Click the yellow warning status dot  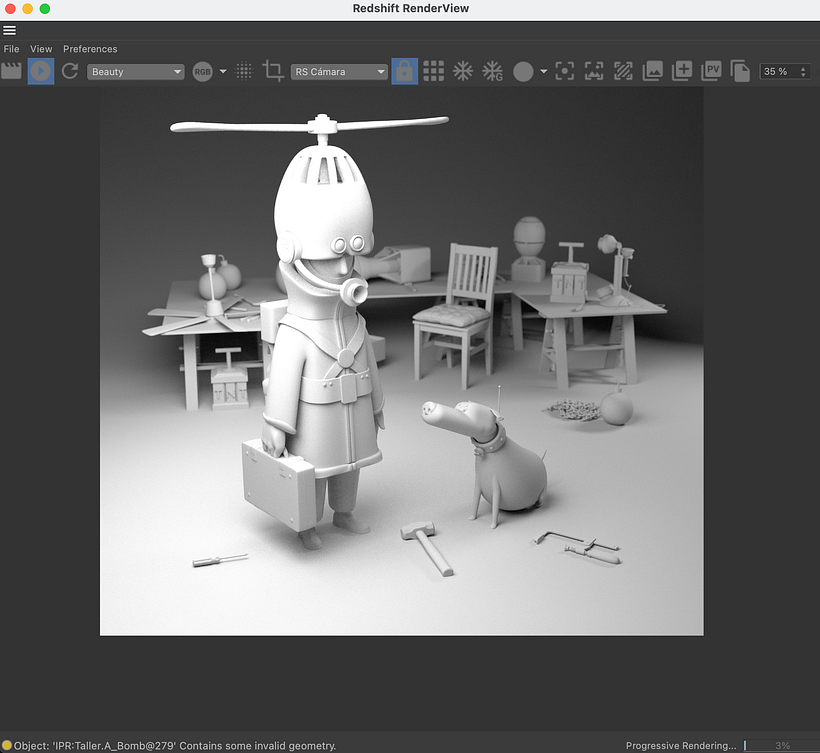coord(7,745)
